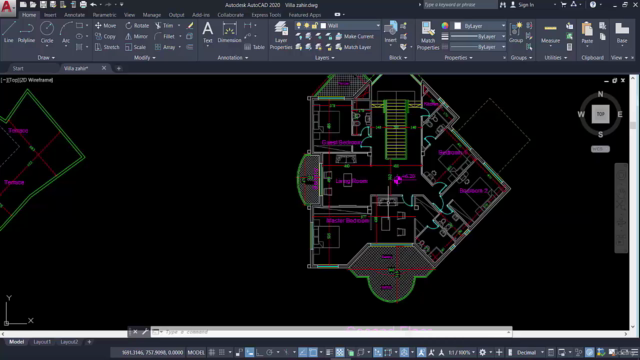This screenshot has height=360, width=640.
Task: Activate the Rotate command
Action: (137, 25)
